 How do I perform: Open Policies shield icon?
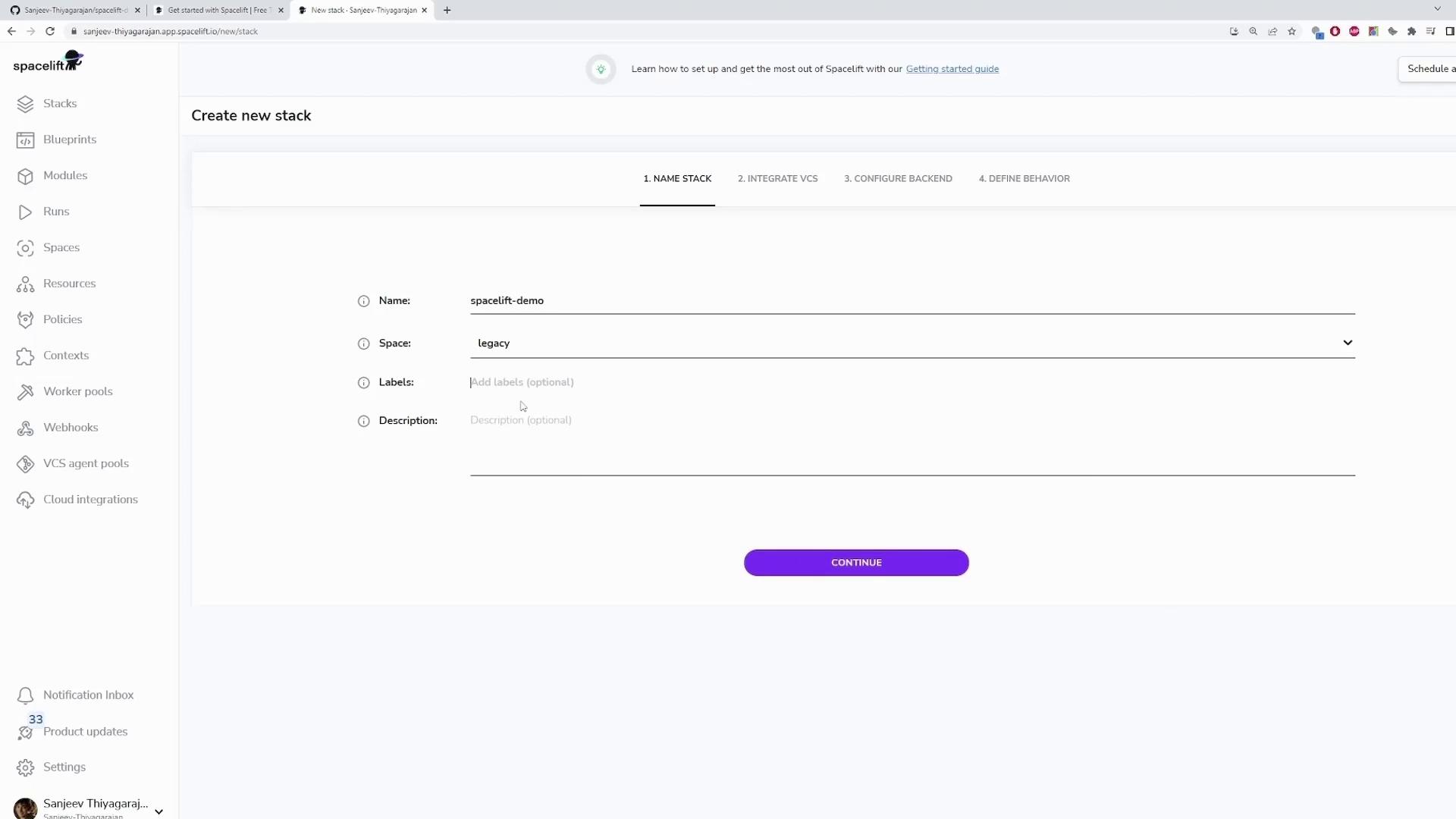pyautogui.click(x=25, y=320)
